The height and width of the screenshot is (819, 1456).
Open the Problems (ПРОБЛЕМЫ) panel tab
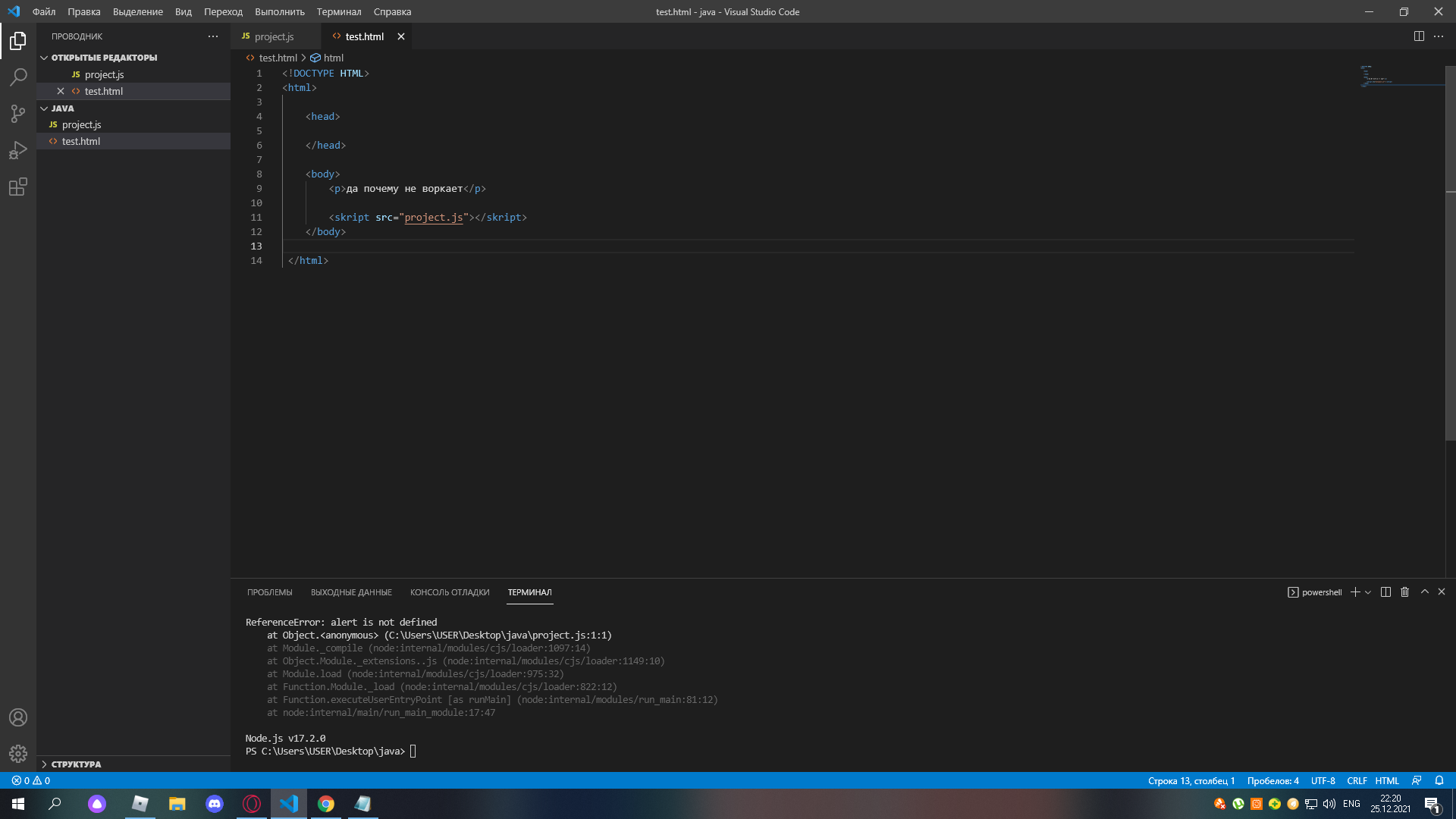pos(270,592)
